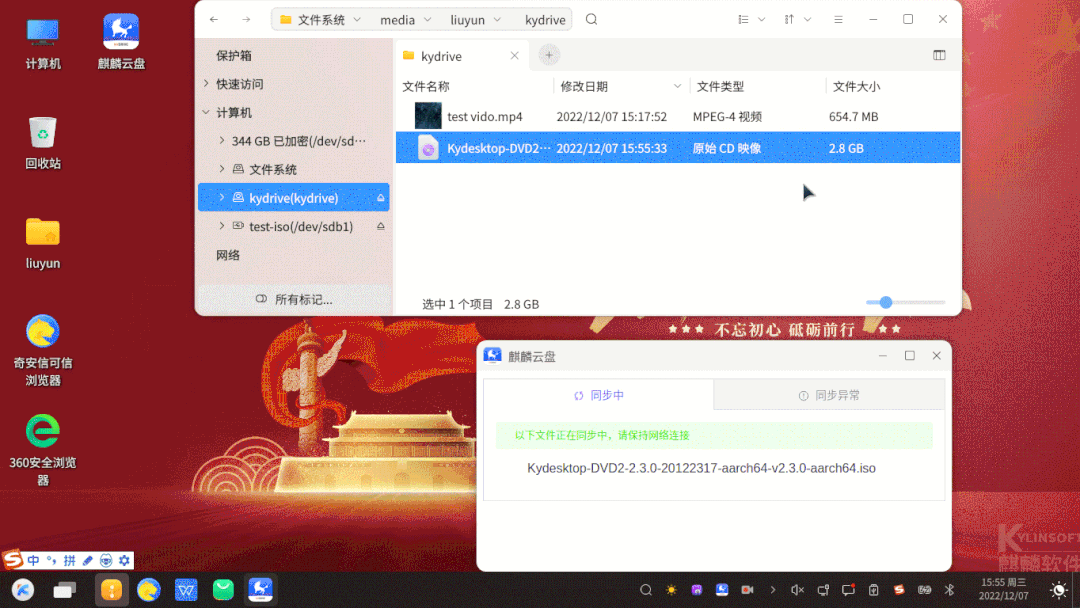The image size is (1080, 608).
Task: Click the muted volume tray icon
Action: coord(797,590)
